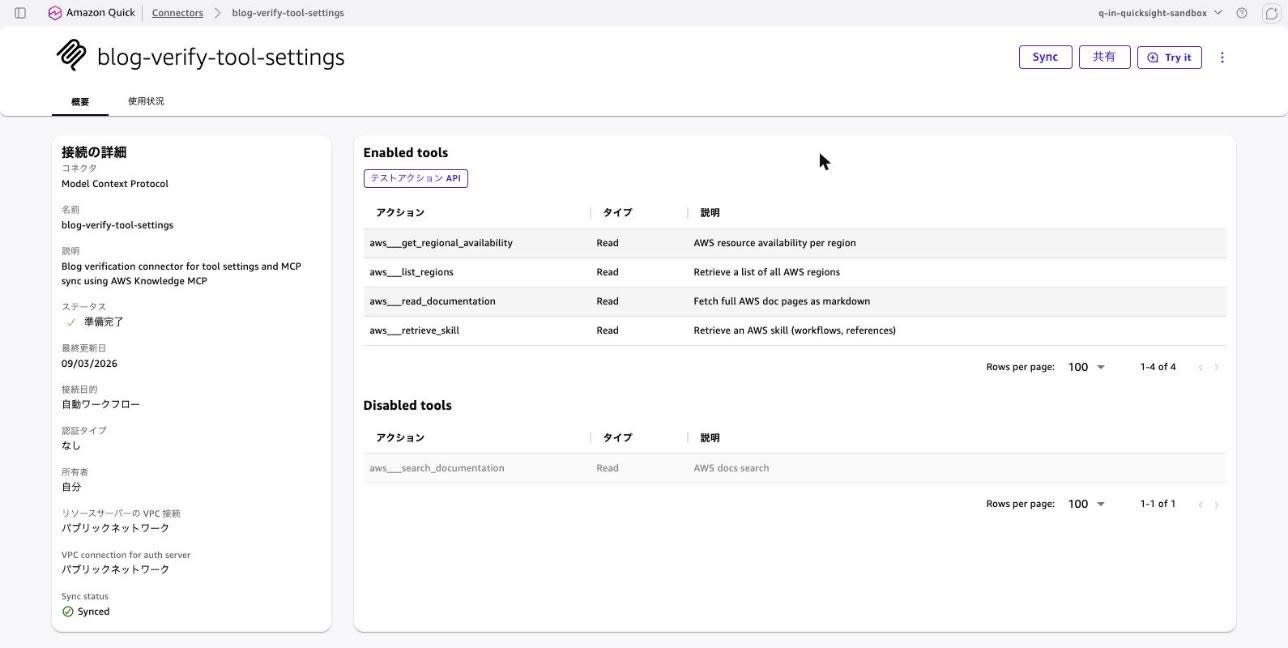Image resolution: width=1288 pixels, height=648 pixels.
Task: Click the 09/03/2026 last updated date
Action: pos(89,364)
